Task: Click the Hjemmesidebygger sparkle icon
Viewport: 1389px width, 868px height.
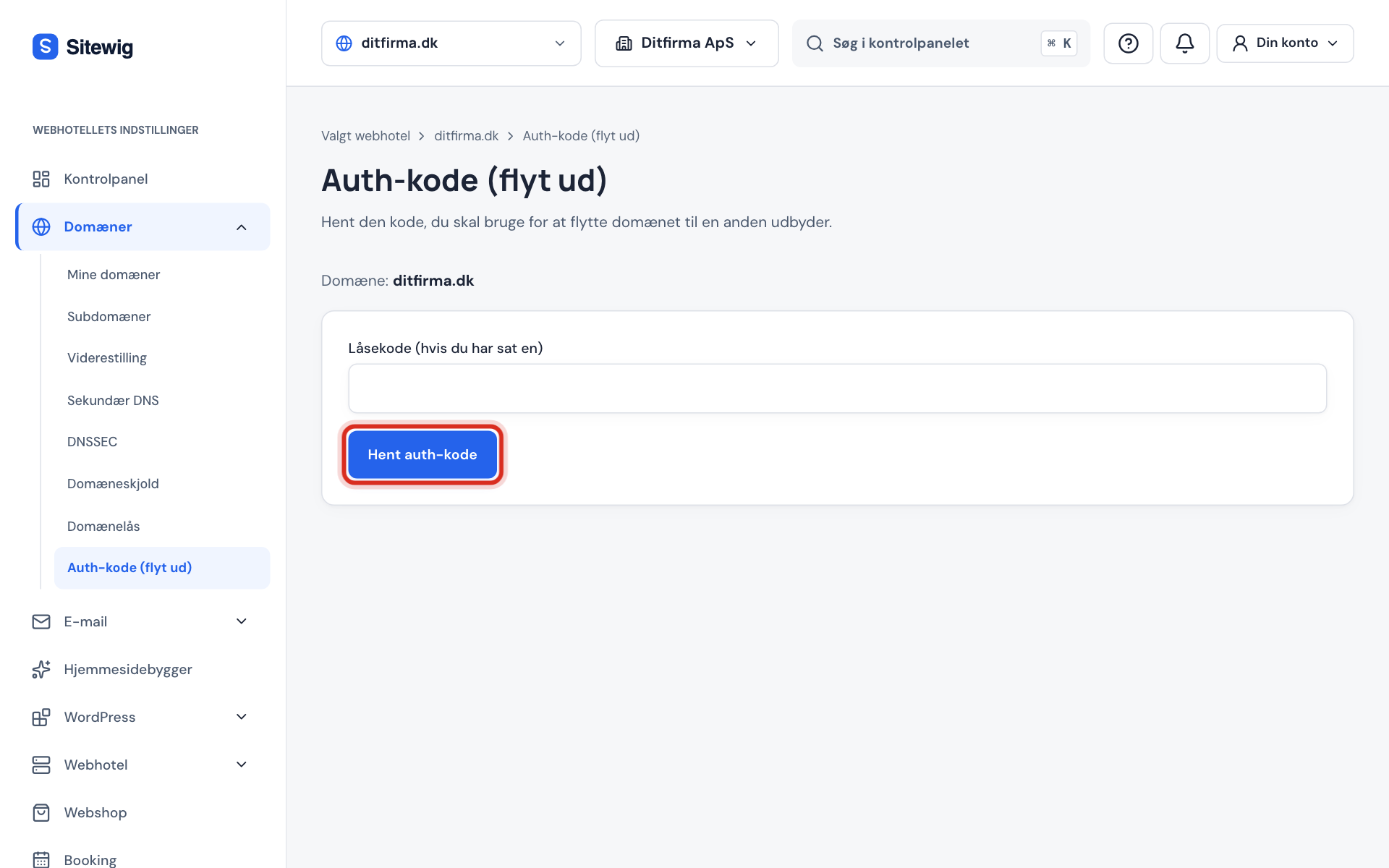Action: pos(41,669)
